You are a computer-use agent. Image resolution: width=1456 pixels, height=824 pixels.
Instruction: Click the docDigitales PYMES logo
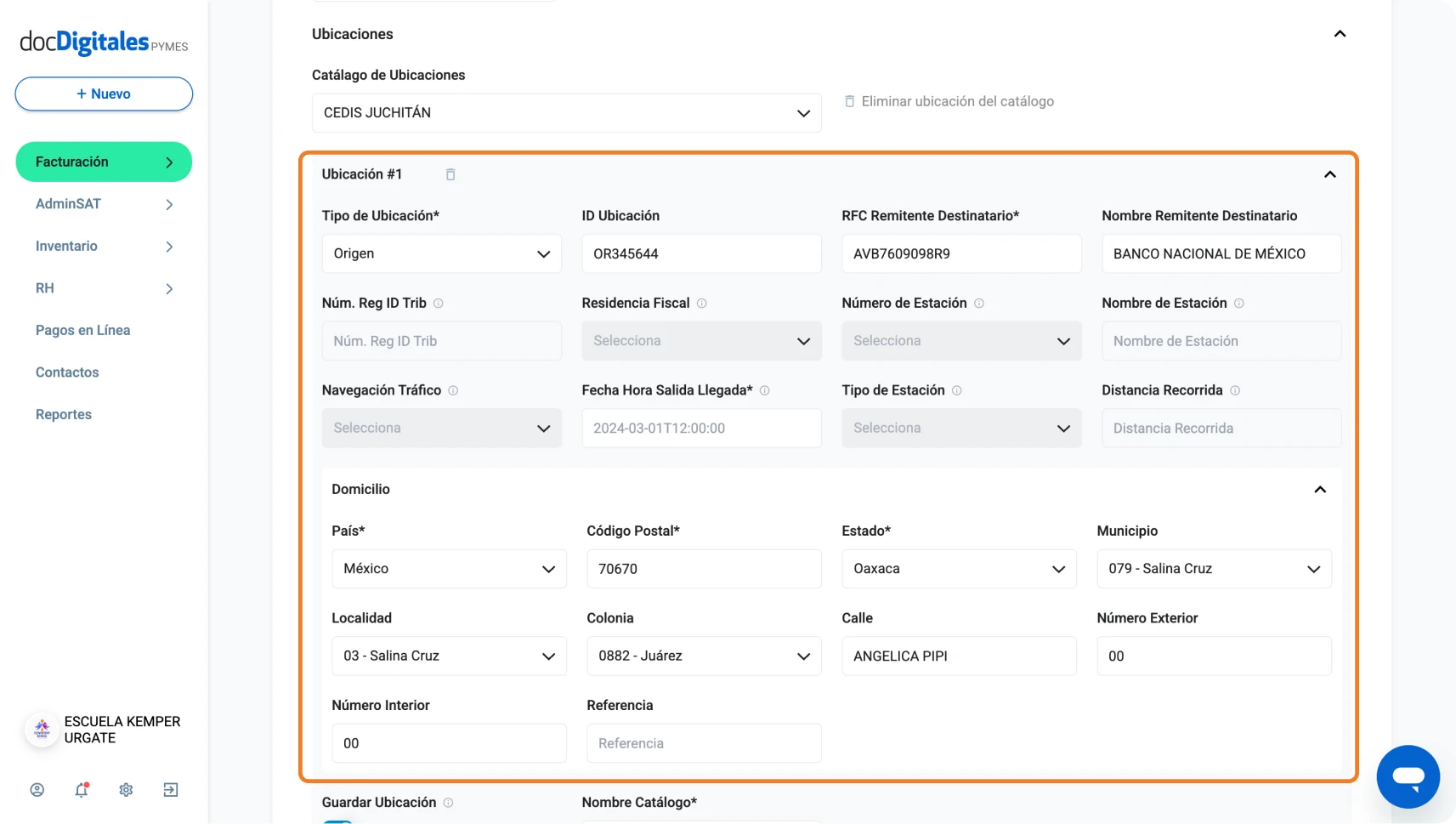tap(104, 43)
